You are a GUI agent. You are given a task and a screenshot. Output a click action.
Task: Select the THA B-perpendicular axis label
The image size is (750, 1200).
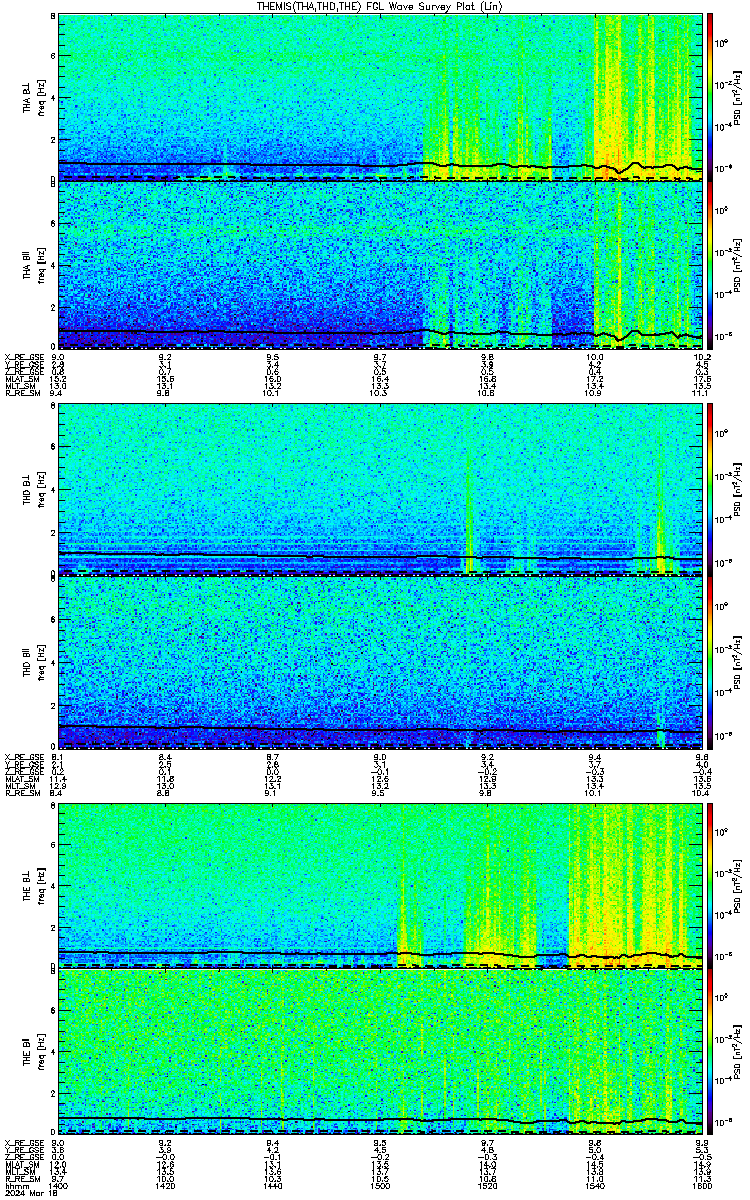tap(28, 98)
